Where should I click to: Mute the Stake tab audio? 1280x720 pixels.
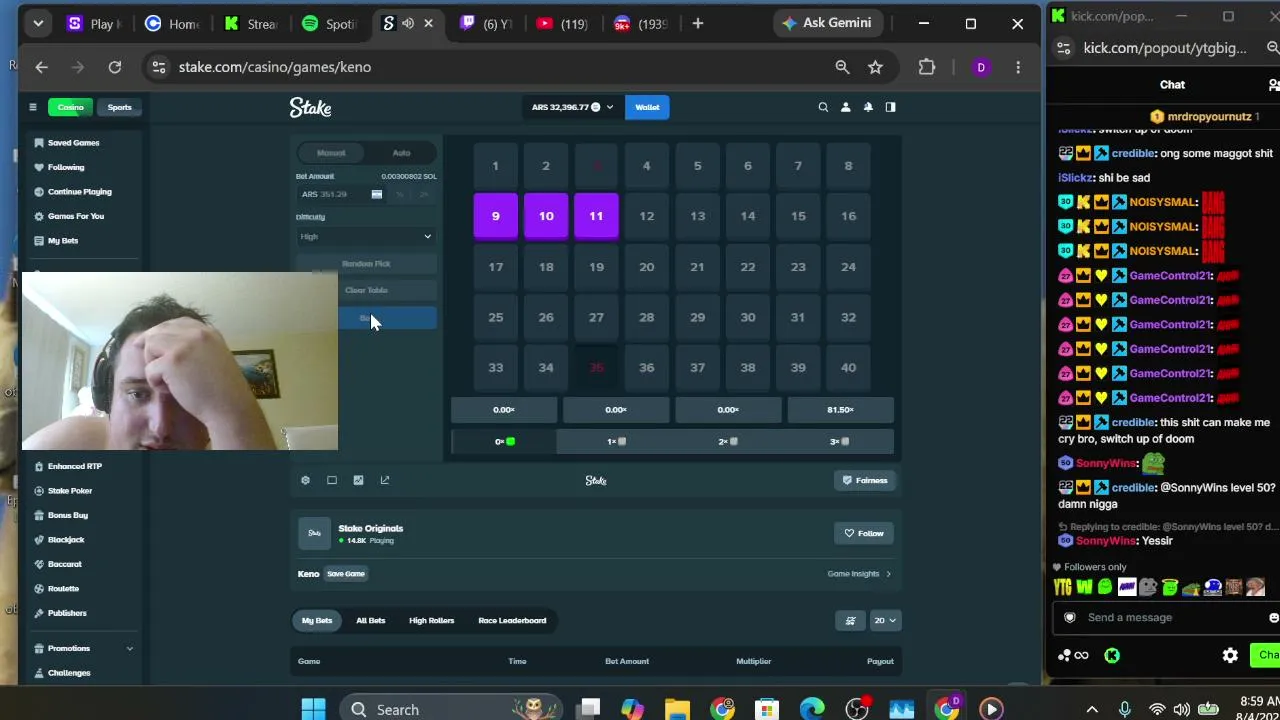tap(408, 23)
